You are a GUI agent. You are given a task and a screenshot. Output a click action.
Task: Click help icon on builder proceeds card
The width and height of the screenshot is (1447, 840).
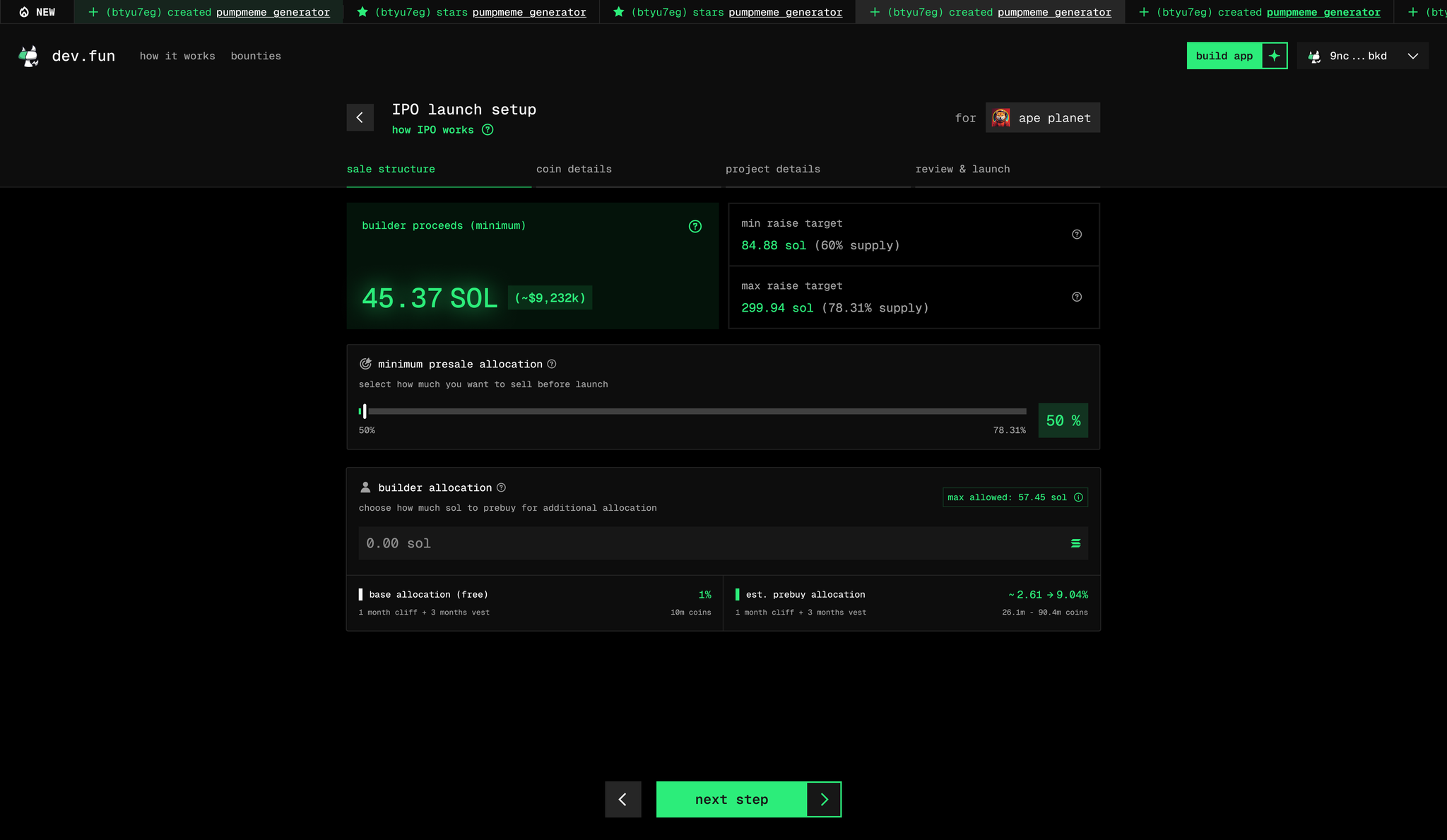click(x=695, y=226)
